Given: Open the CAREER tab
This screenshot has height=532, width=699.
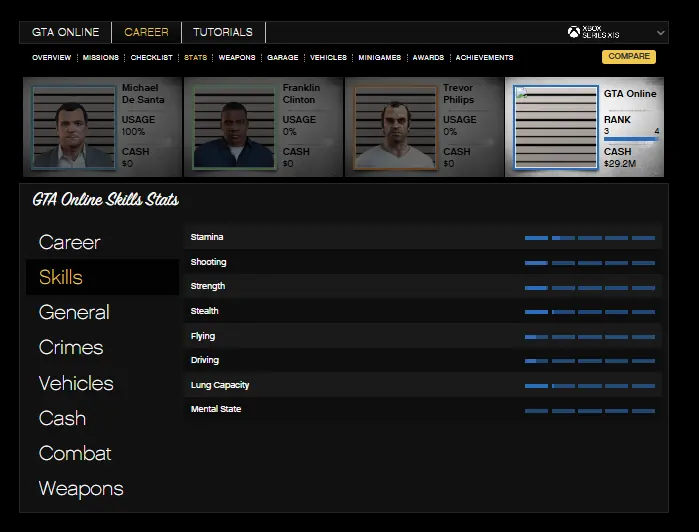Looking at the screenshot, I should [146, 32].
